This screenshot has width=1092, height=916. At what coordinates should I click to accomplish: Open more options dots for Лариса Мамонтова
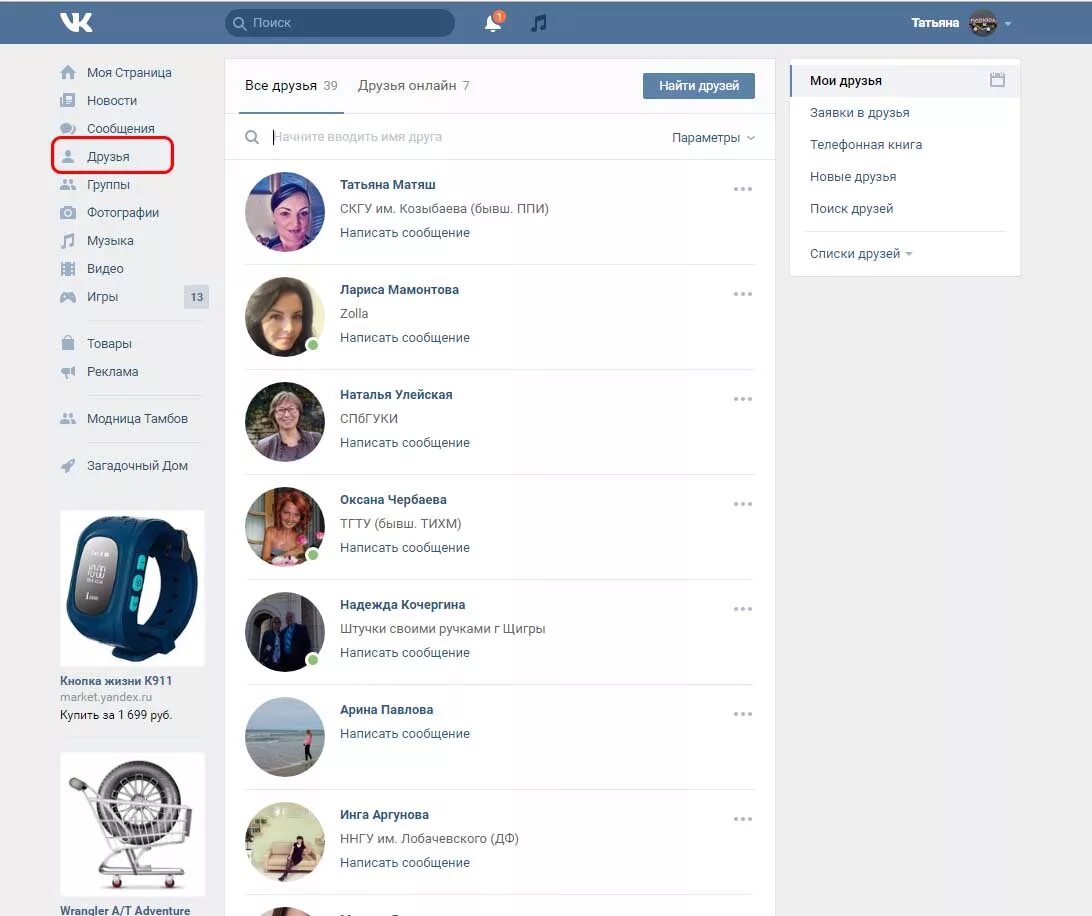click(x=743, y=294)
